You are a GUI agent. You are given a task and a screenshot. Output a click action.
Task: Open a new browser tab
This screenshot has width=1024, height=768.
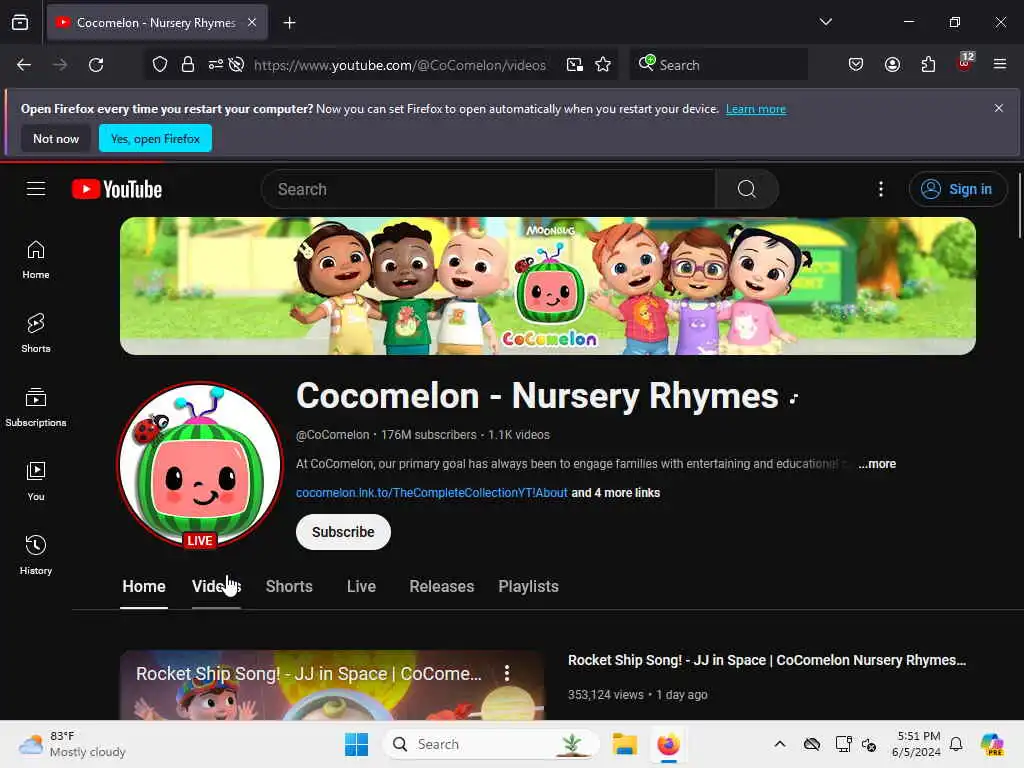click(x=289, y=23)
